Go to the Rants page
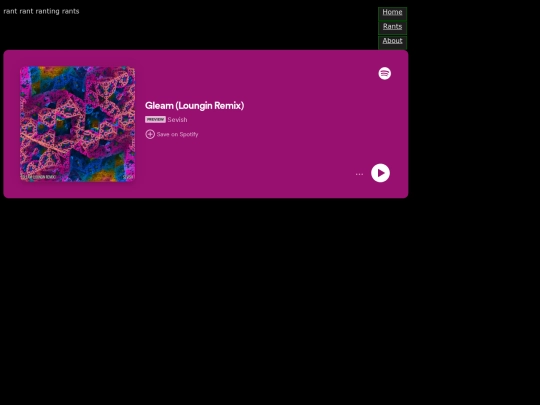The image size is (540, 405). click(x=392, y=27)
